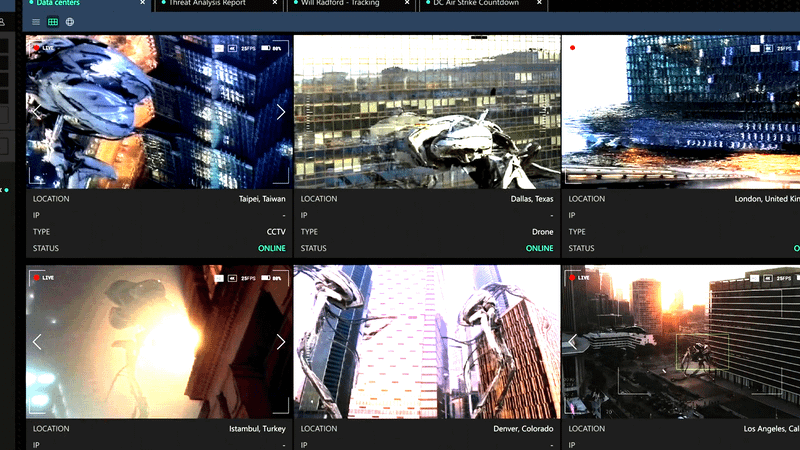The image size is (800, 450).
Task: Close the Will Radford - Tracking tab
Action: coord(407,3)
